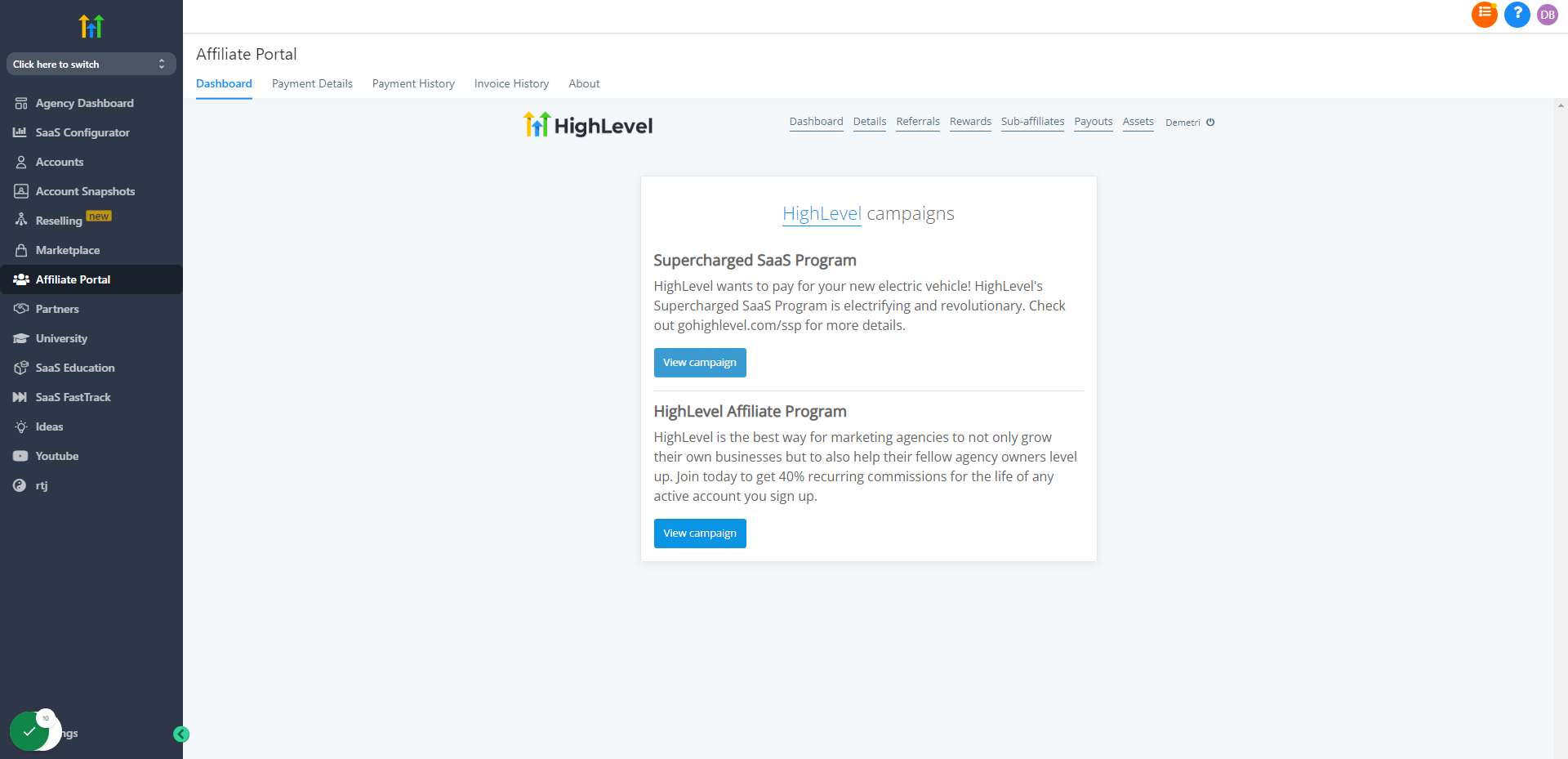This screenshot has height=759, width=1568.
Task: Click the rtj sidebar icon
Action: coord(20,485)
